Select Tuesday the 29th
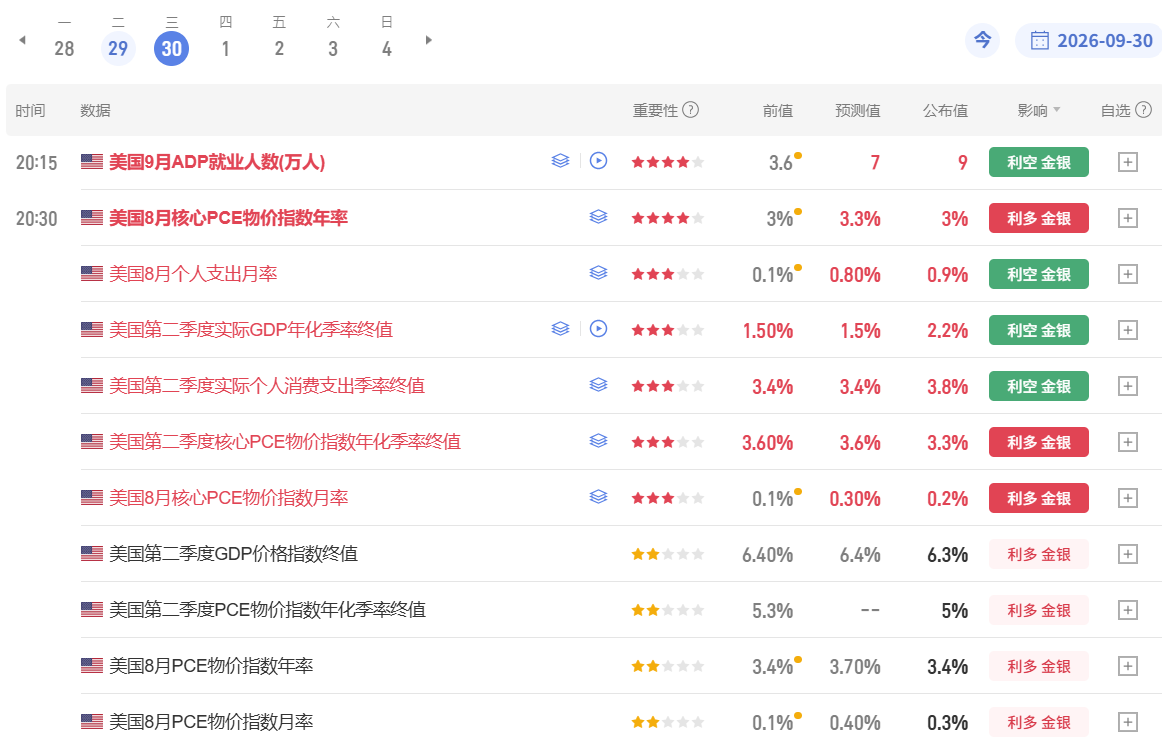The width and height of the screenshot is (1162, 747). tap(118, 49)
